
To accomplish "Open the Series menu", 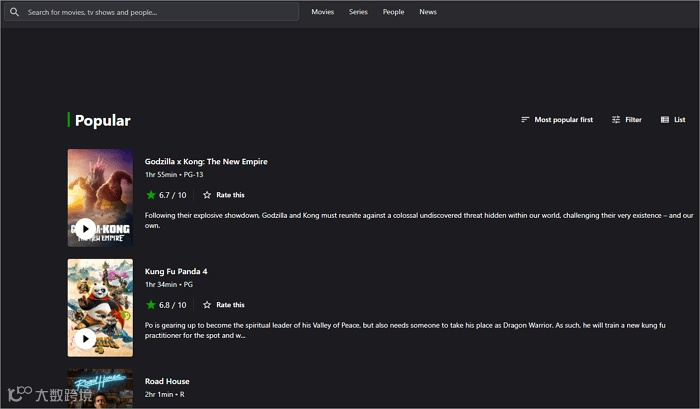I will (x=358, y=12).
